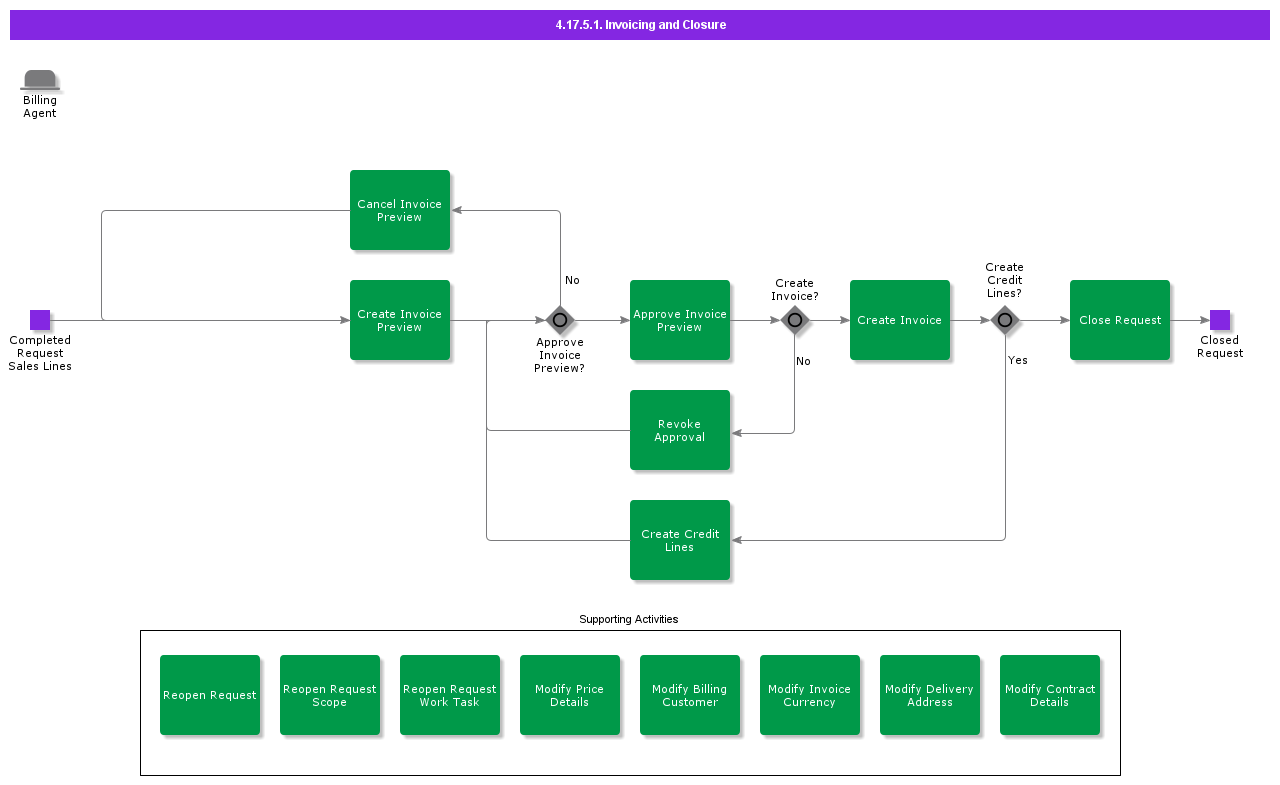The image size is (1280, 785).
Task: Click the Create Credit Lines decision gateway
Action: pyautogui.click(x=1005, y=320)
